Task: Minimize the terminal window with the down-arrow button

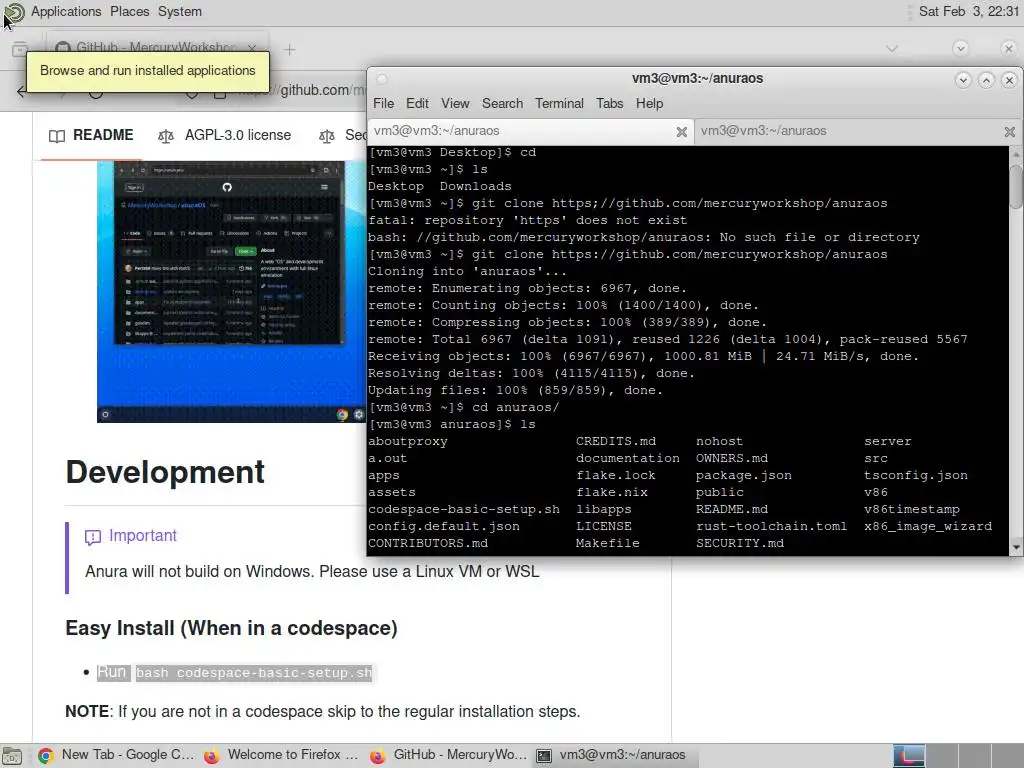Action: pos(963,80)
